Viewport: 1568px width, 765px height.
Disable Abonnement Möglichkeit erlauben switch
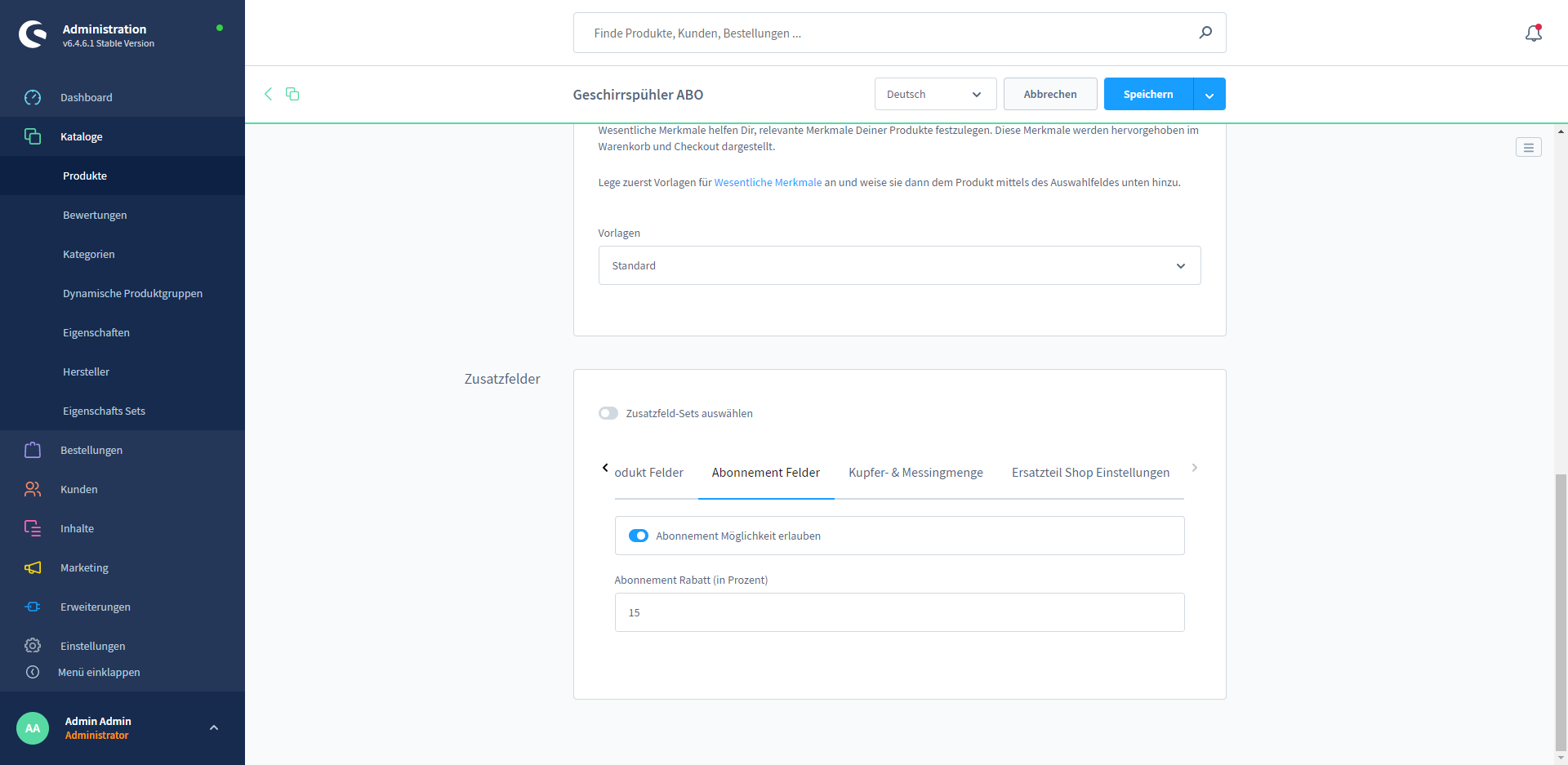pos(638,536)
